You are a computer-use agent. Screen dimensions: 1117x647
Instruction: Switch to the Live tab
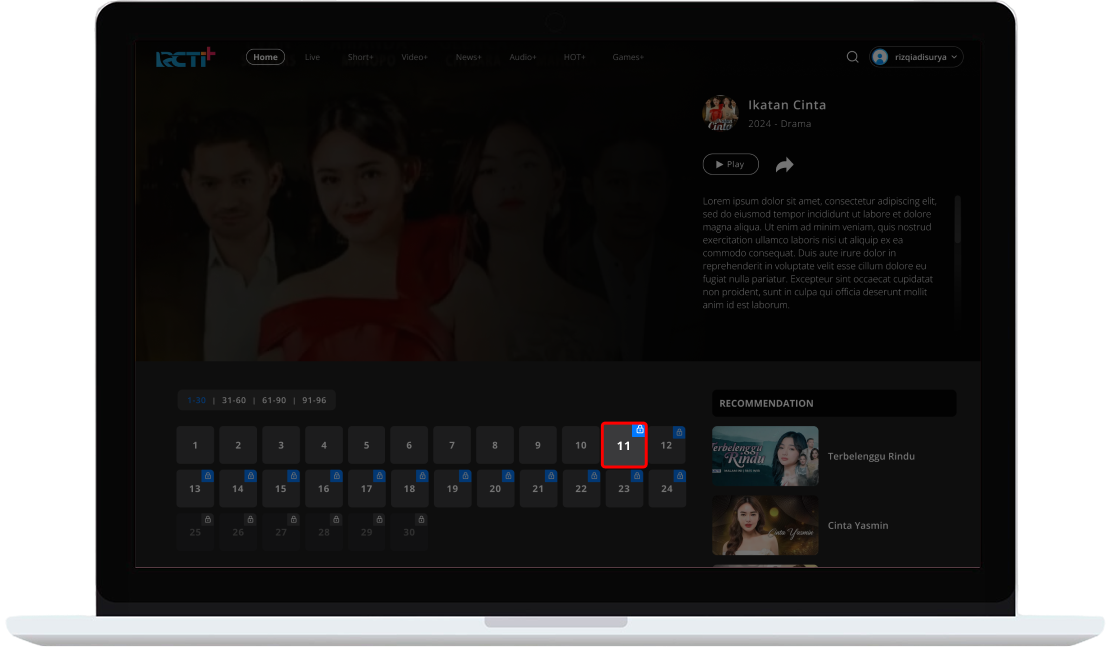click(312, 57)
